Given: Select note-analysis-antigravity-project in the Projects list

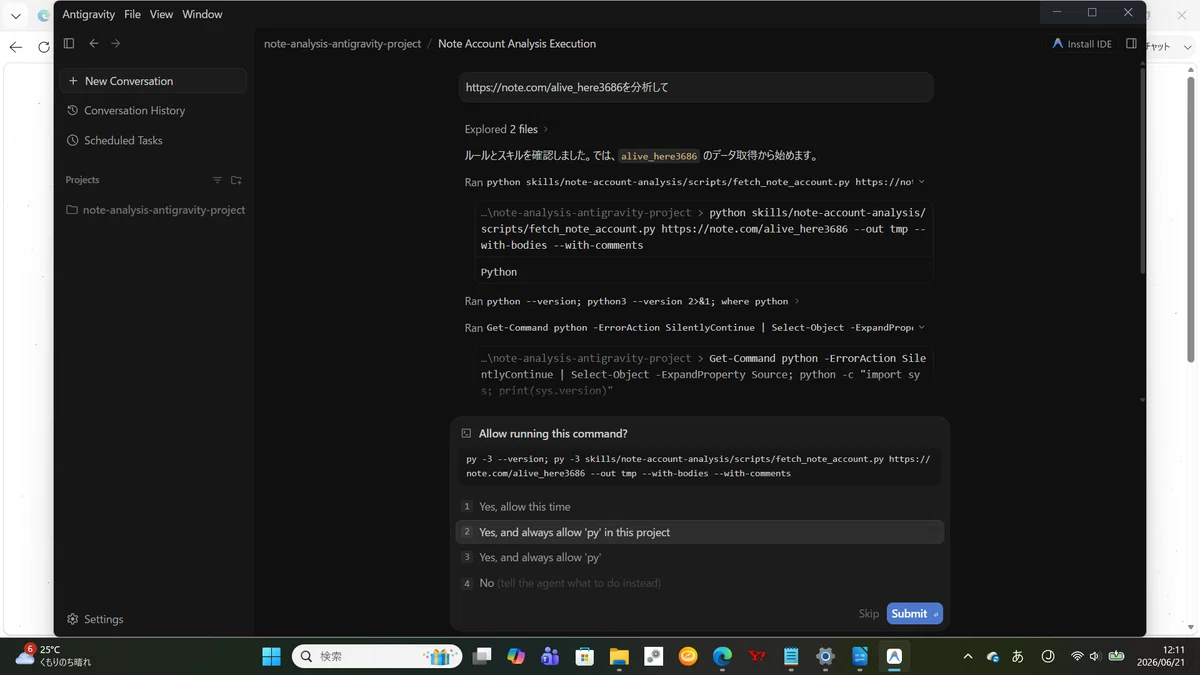Looking at the screenshot, I should [x=155, y=210].
